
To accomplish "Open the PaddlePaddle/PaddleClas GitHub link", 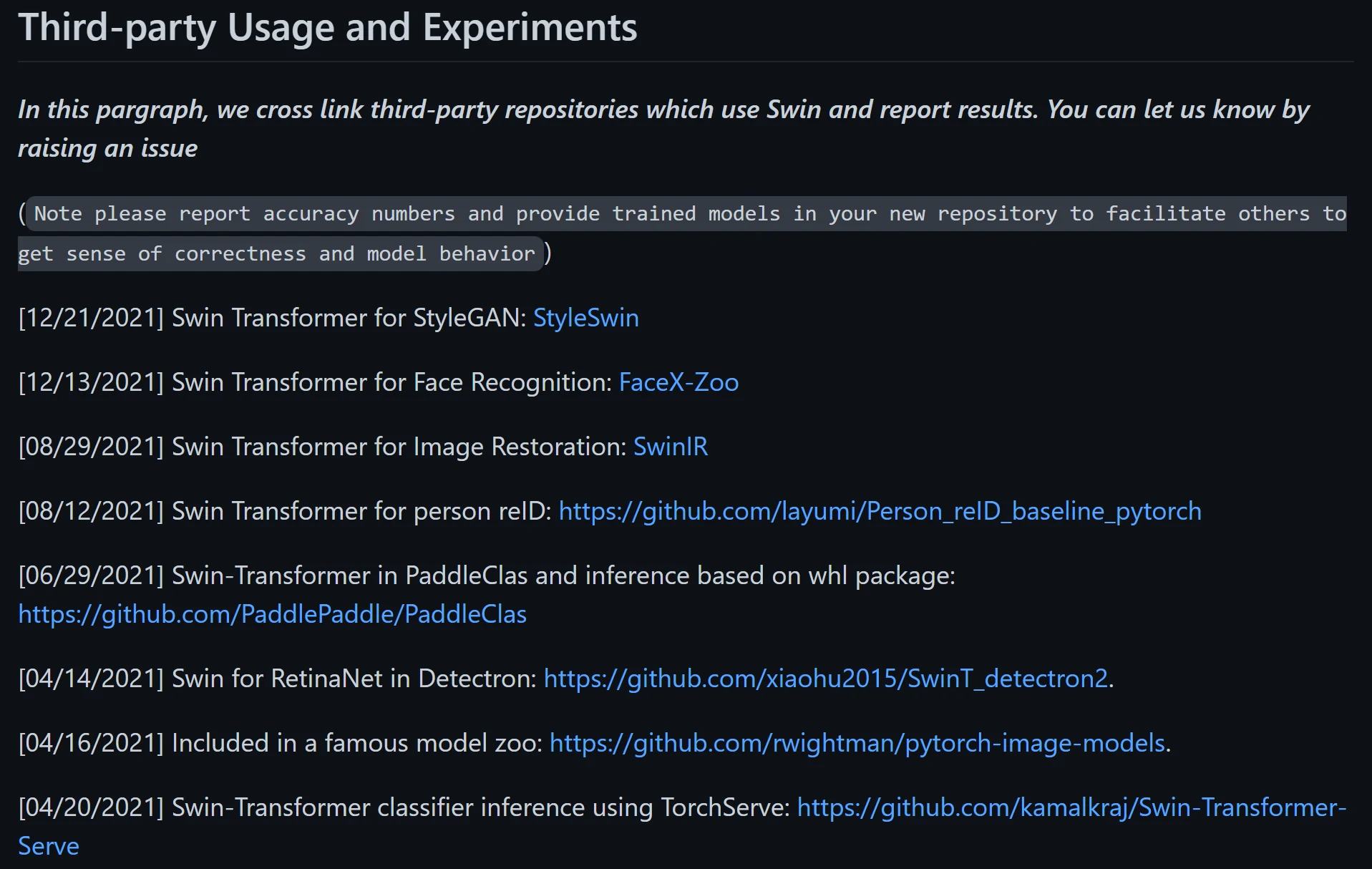I will point(272,614).
